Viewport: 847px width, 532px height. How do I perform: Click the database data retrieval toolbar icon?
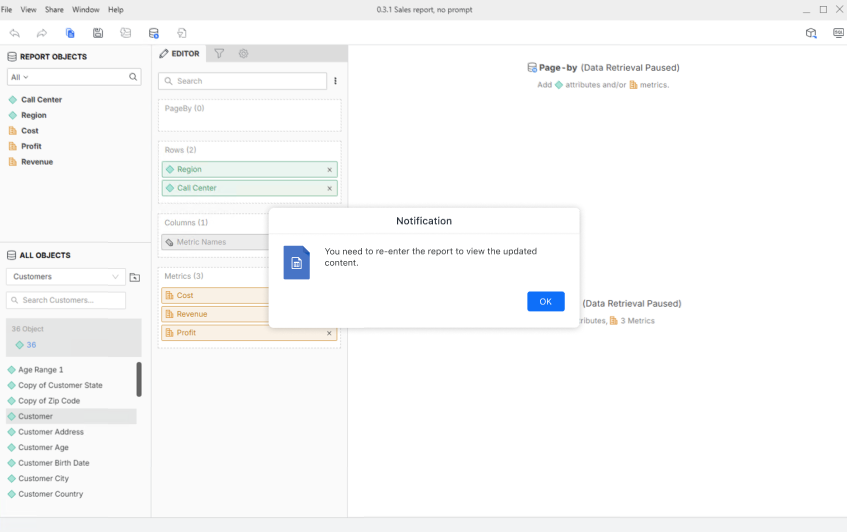coord(153,33)
